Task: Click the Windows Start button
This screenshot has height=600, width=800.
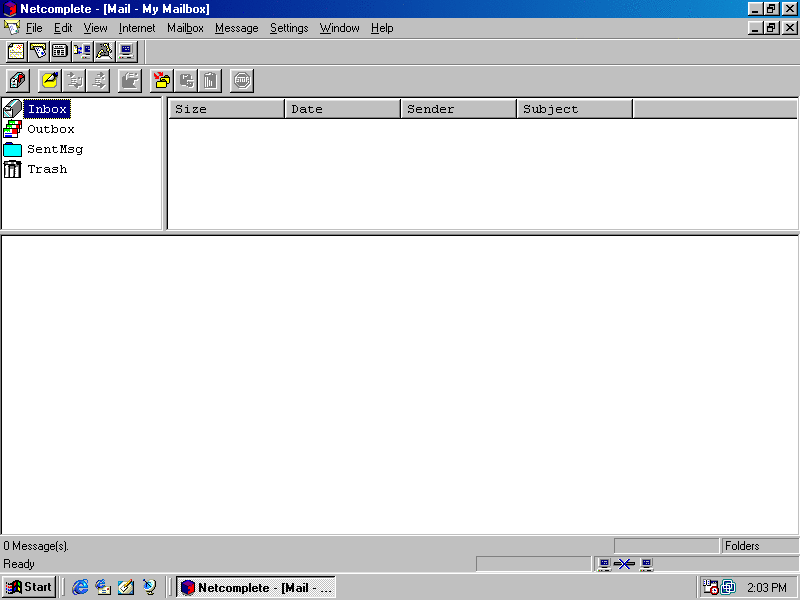Action: pos(29,587)
